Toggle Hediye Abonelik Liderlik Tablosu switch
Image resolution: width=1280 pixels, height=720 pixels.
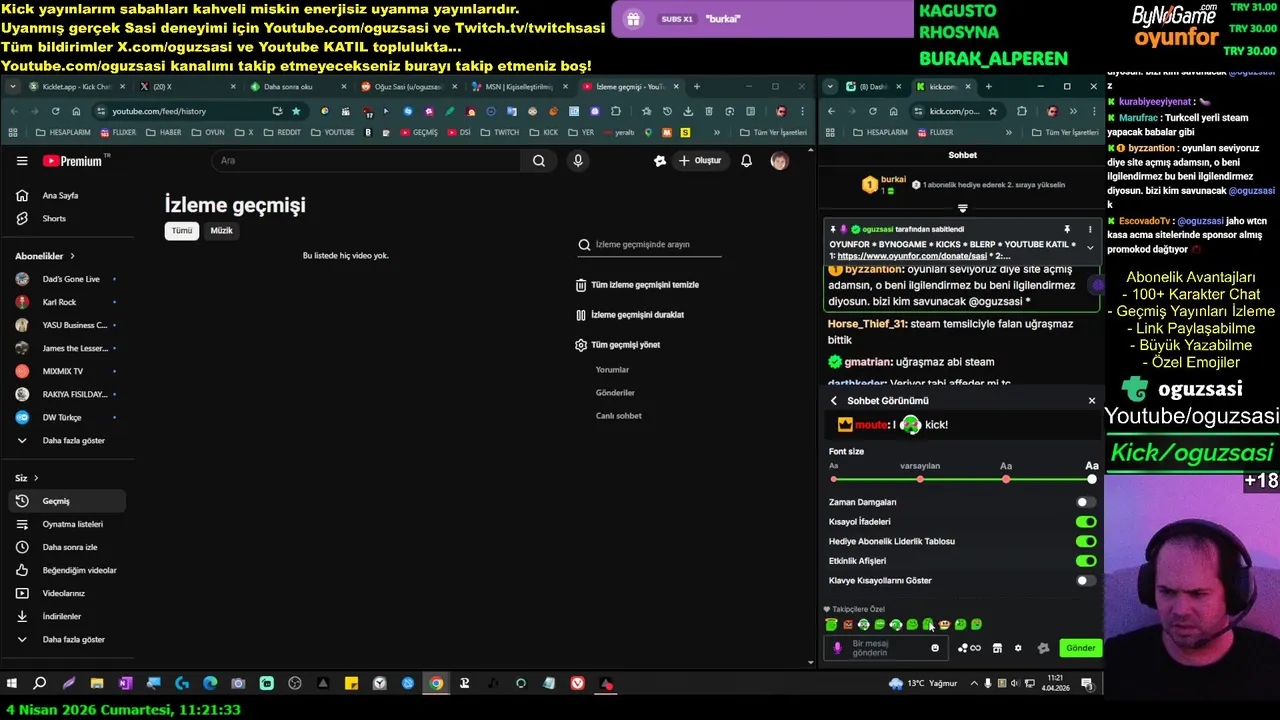[1085, 541]
